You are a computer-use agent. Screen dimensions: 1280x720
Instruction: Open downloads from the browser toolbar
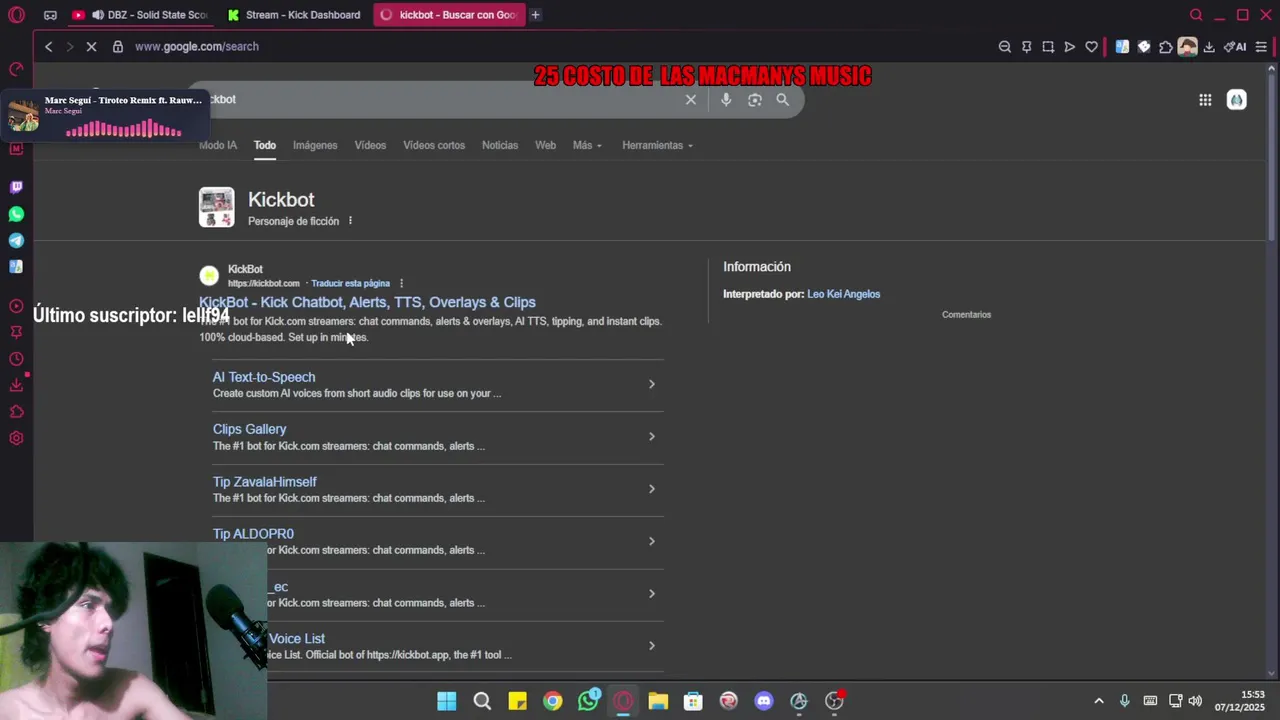coord(1209,46)
